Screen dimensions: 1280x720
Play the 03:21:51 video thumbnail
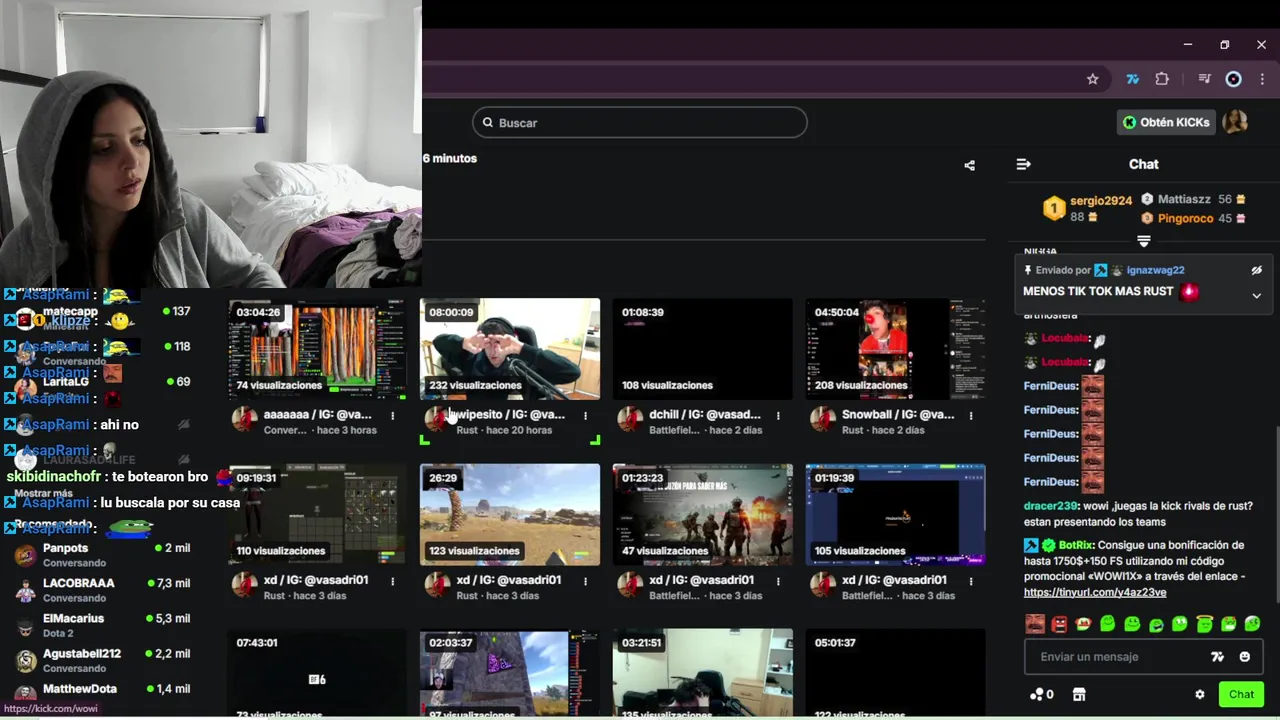coord(703,673)
